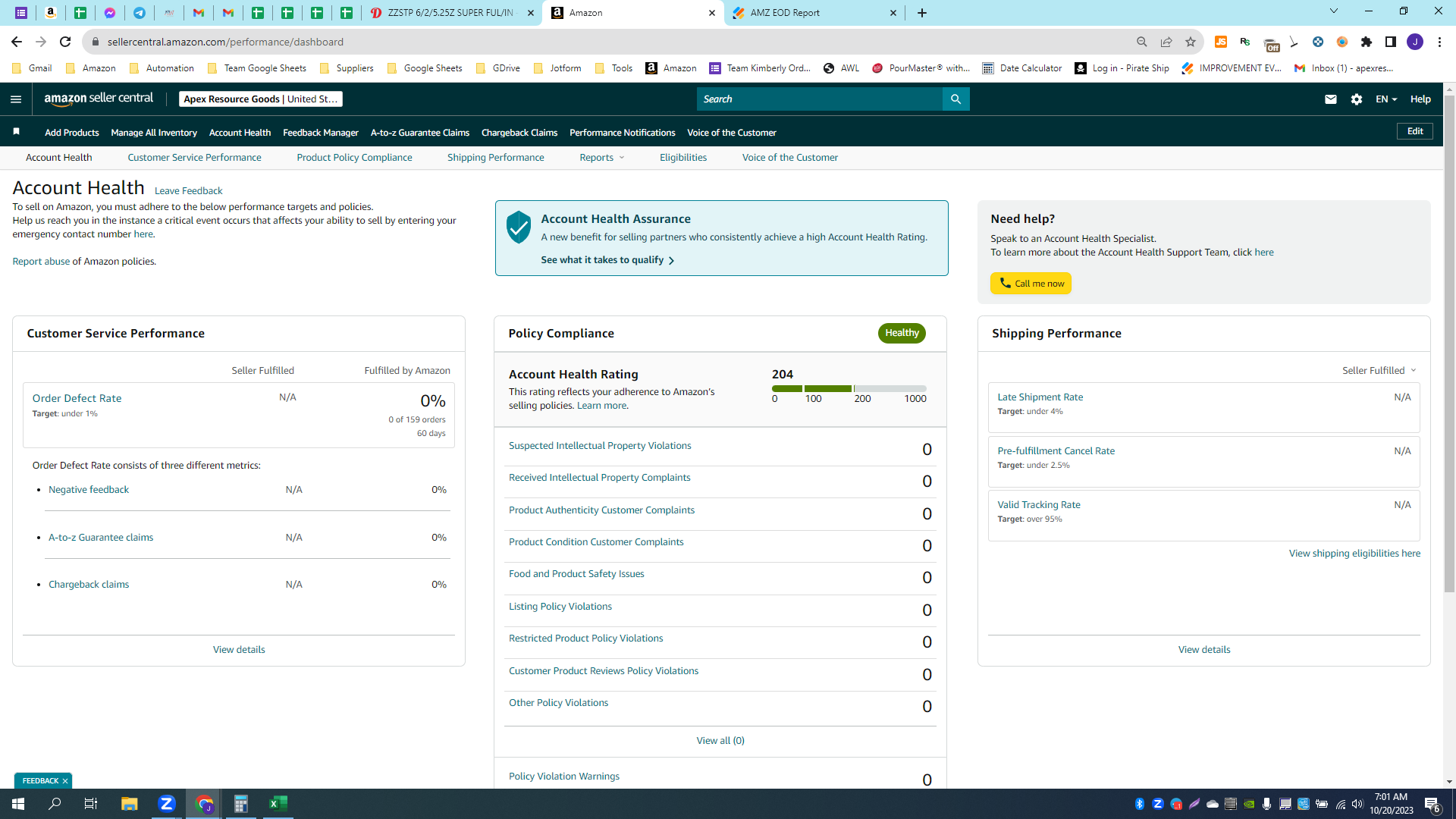Dismiss the FEEDBACK badge with its X
The height and width of the screenshot is (819, 1456).
point(65,781)
